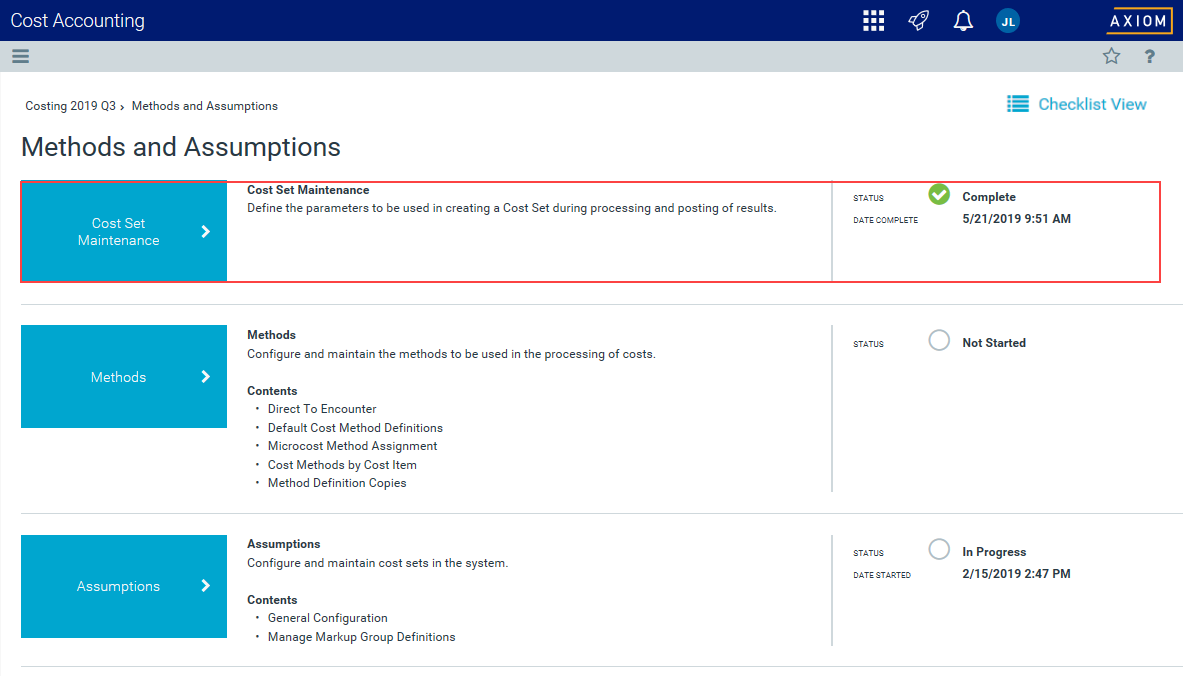
Task: Toggle the In Progress status circle
Action: [x=939, y=549]
